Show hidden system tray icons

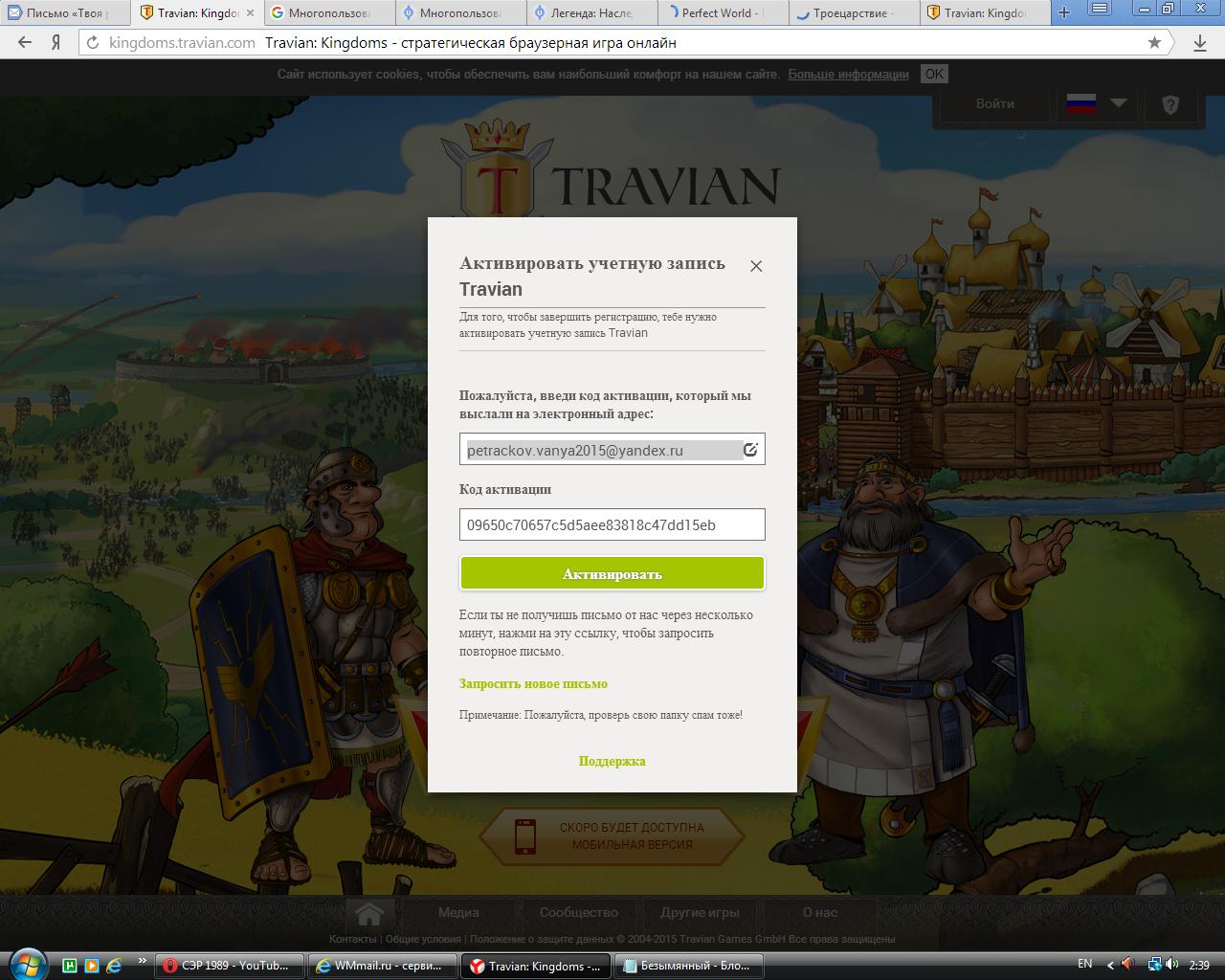tap(1110, 965)
